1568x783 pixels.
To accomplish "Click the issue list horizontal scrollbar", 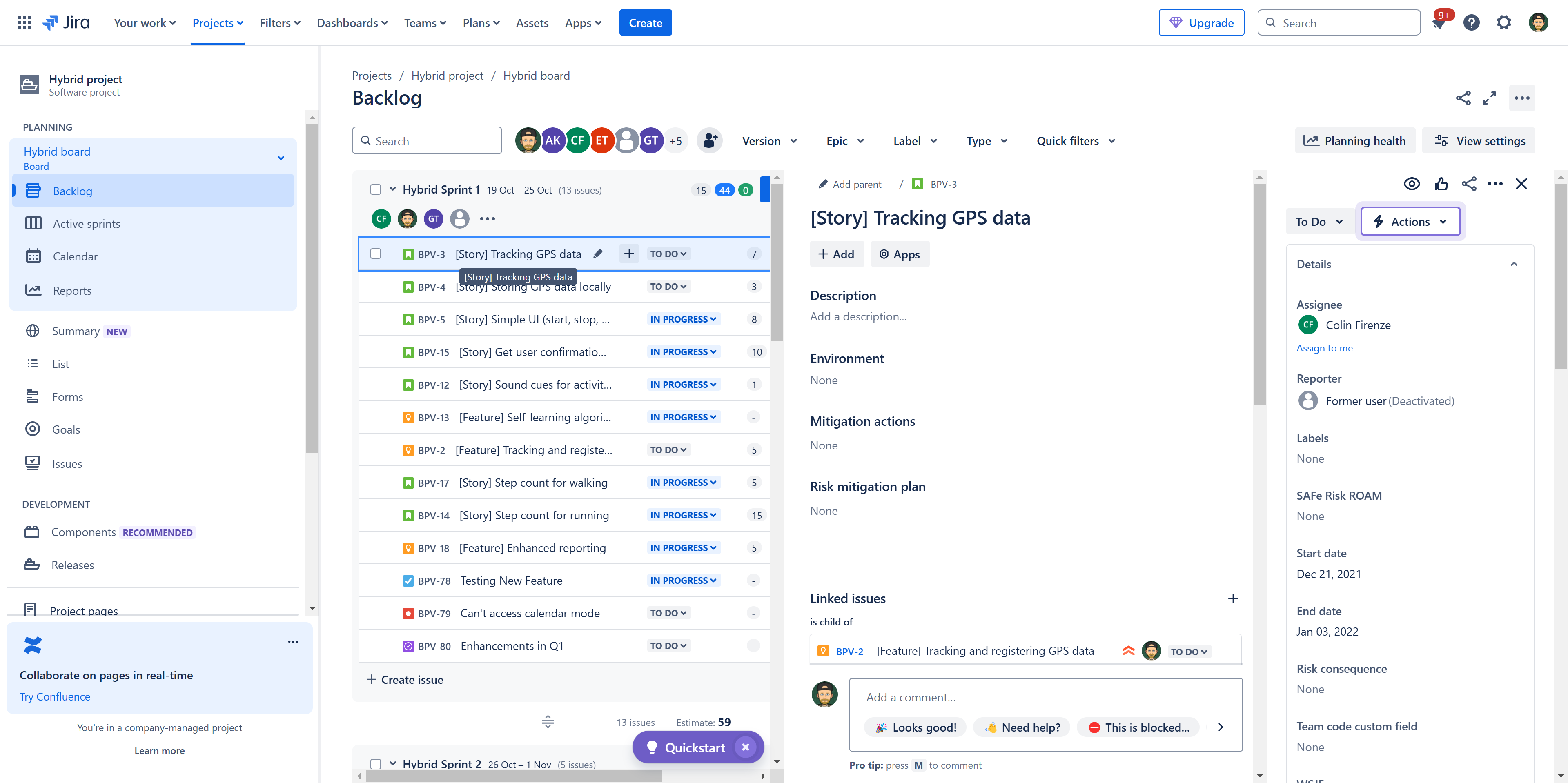I will 514,776.
